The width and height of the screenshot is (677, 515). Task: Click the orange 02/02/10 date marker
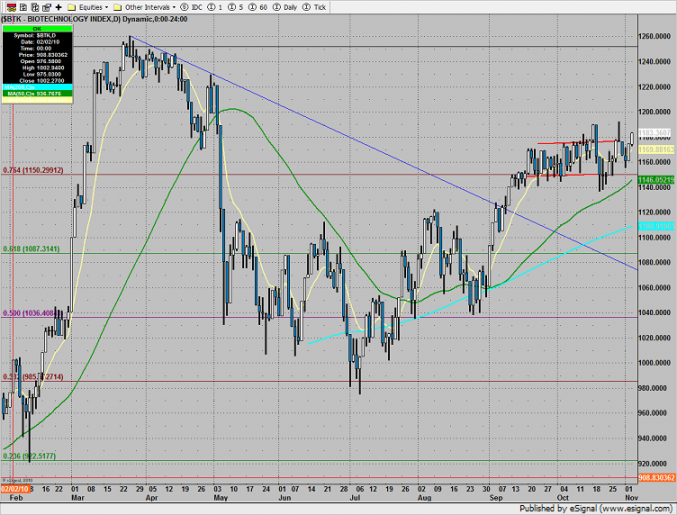15,489
